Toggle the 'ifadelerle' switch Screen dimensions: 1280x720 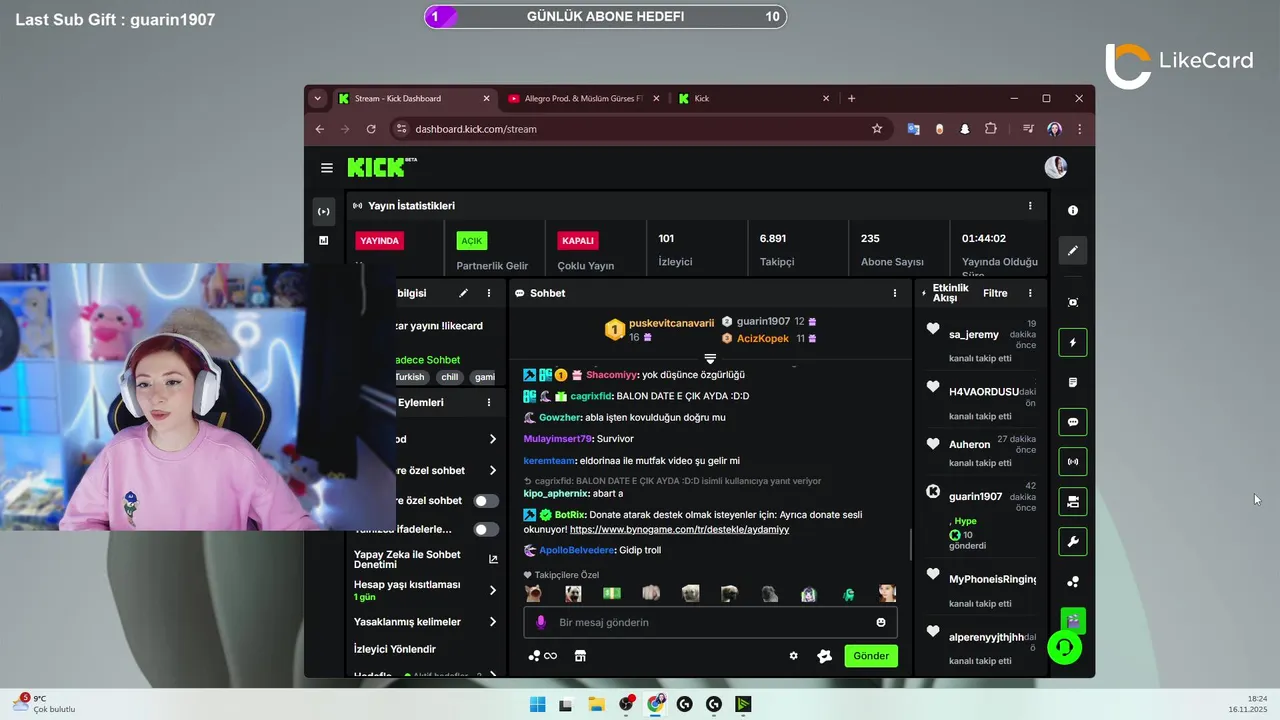[486, 529]
